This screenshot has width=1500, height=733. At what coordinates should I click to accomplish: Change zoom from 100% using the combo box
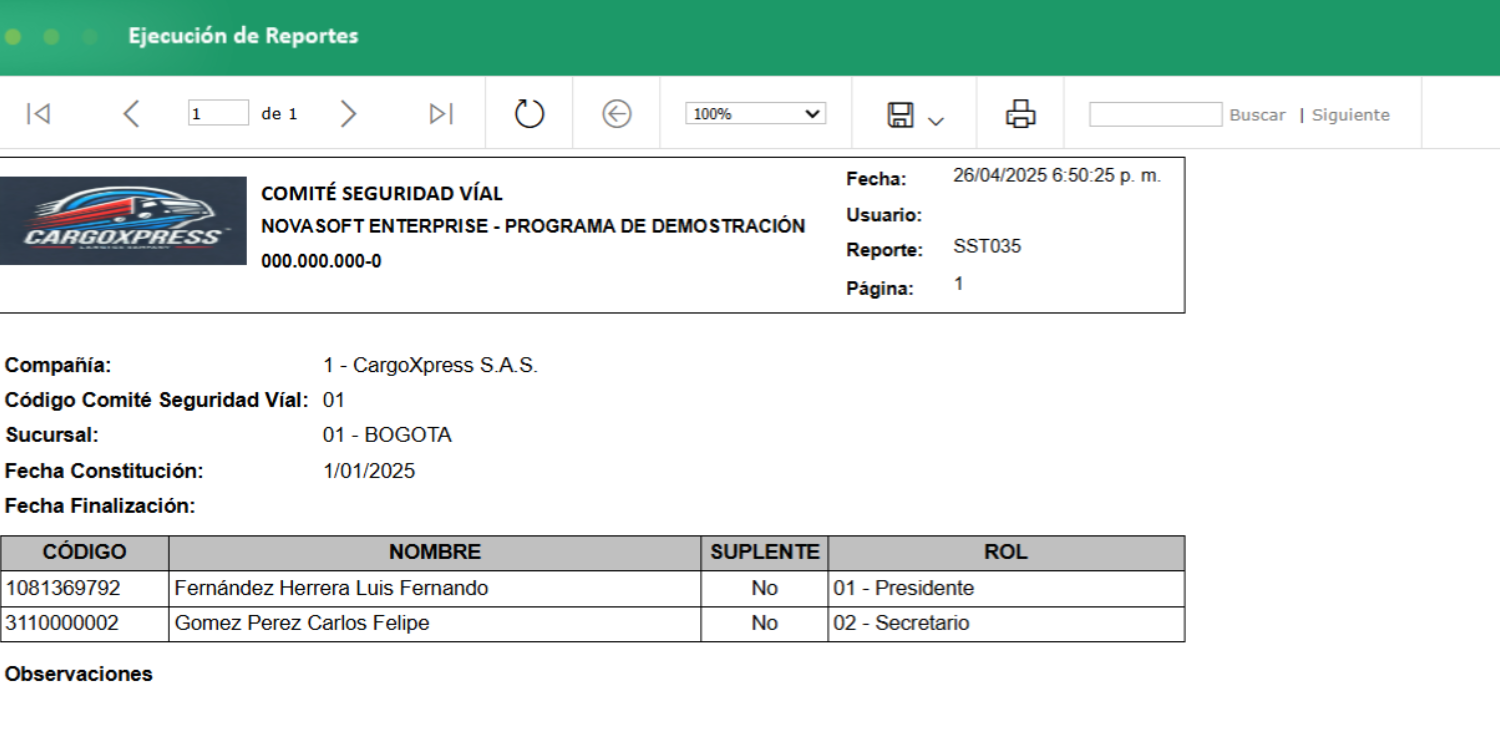click(x=757, y=112)
